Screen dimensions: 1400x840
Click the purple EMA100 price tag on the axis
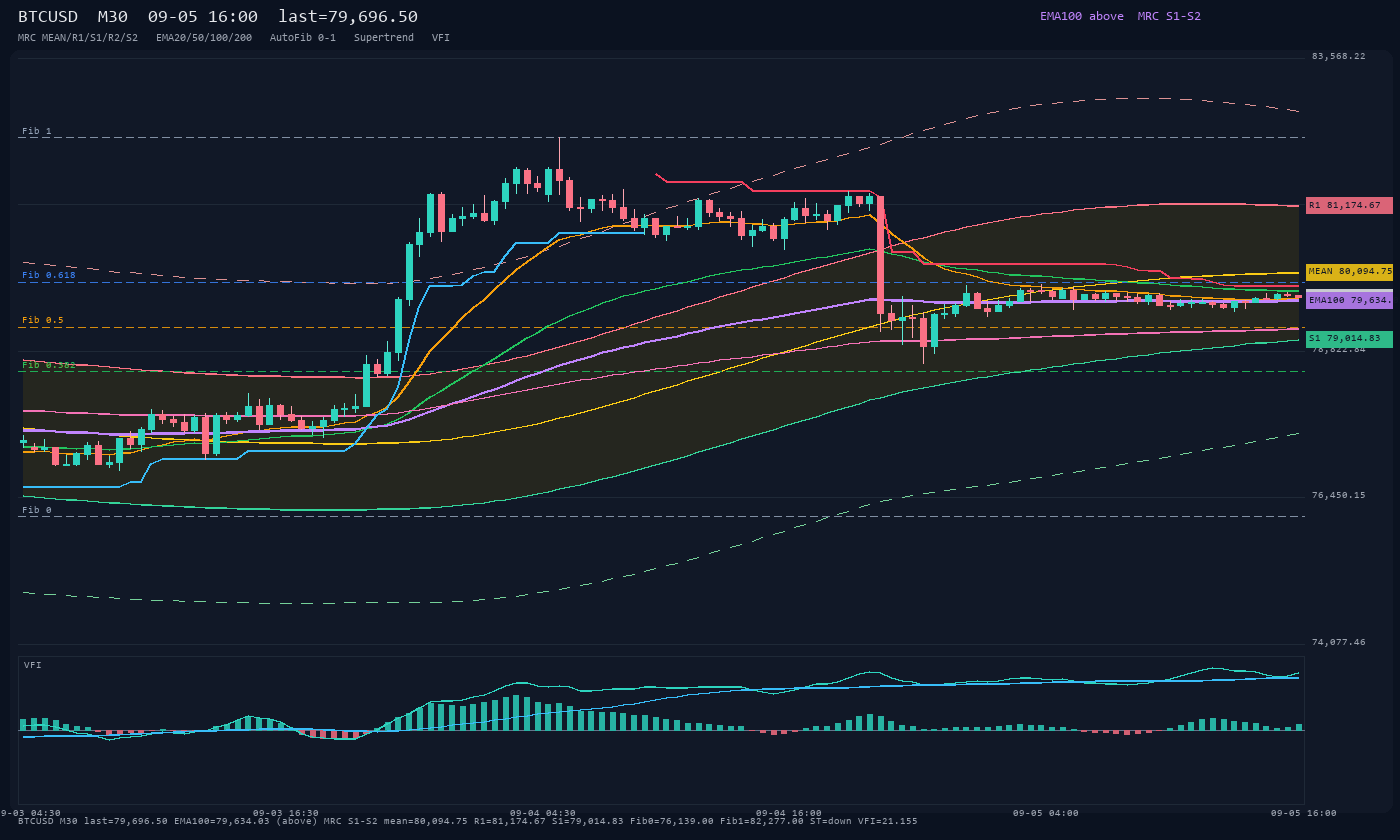tap(1349, 300)
